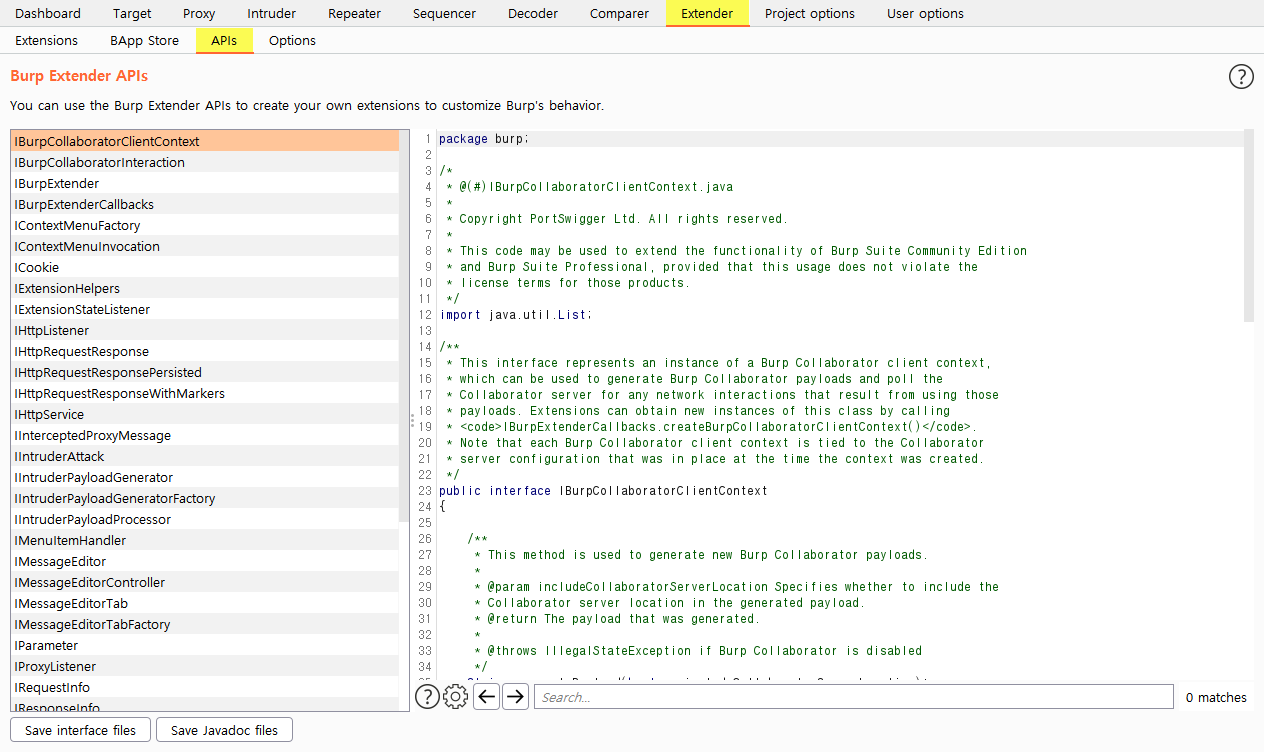1264x752 pixels.
Task: Click the interface list vertical scrollbar
Action: [x=404, y=326]
